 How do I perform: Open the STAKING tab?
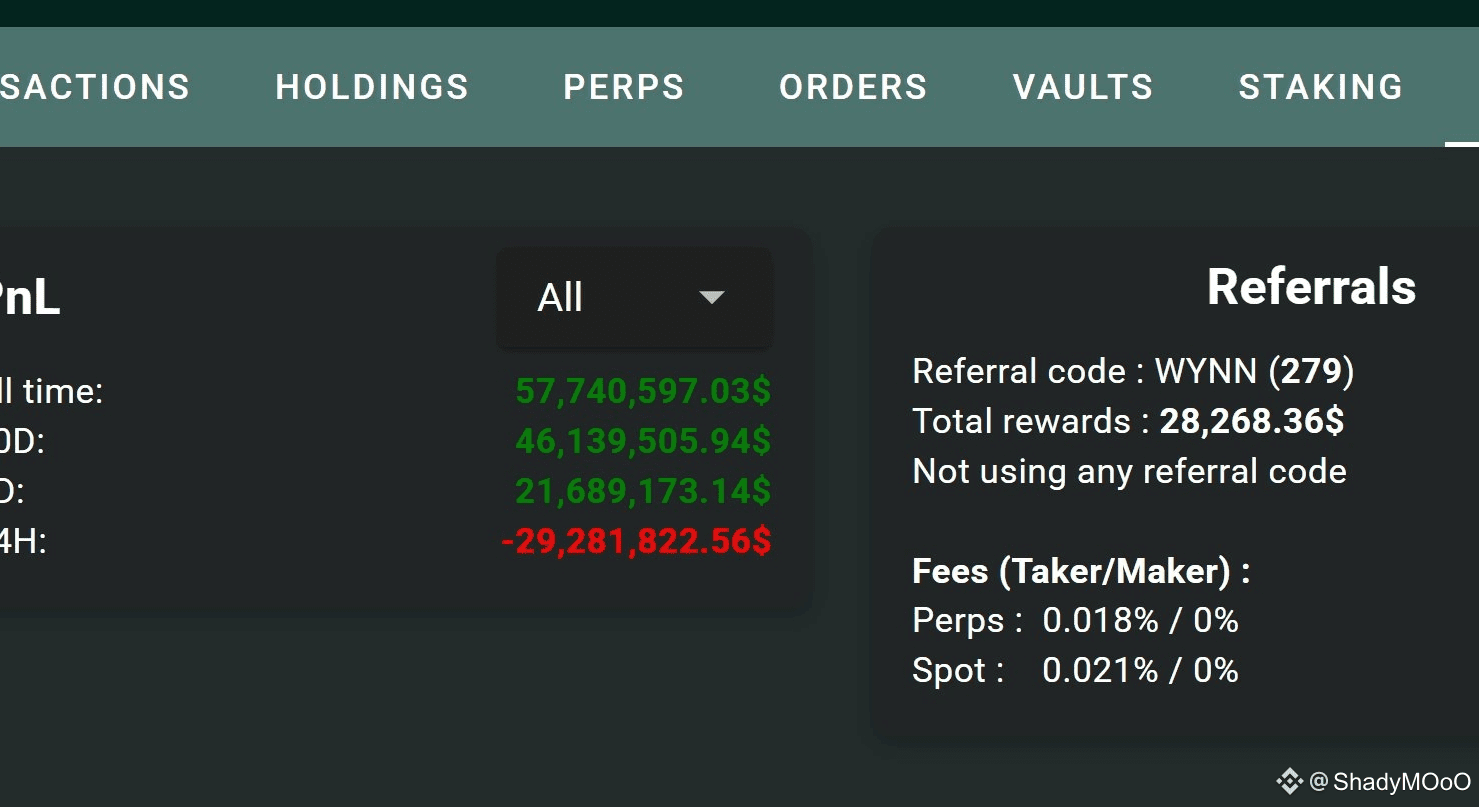coord(1320,87)
